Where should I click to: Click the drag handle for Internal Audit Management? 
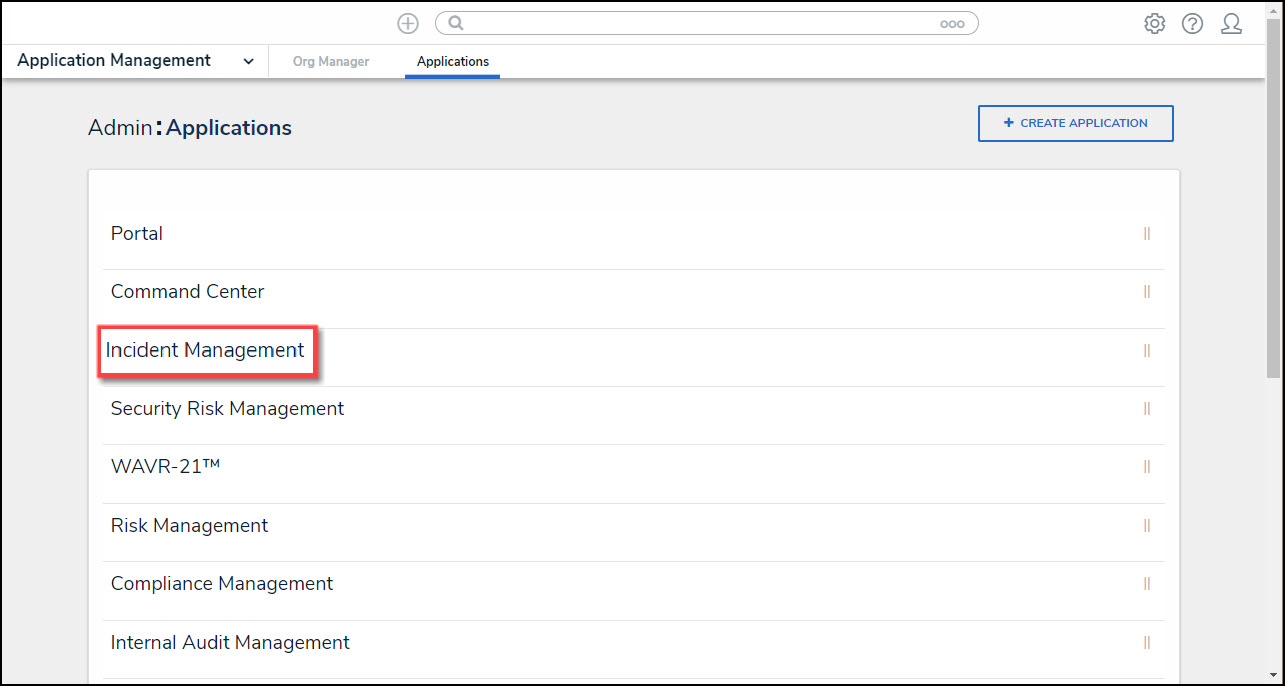pyautogui.click(x=1147, y=643)
